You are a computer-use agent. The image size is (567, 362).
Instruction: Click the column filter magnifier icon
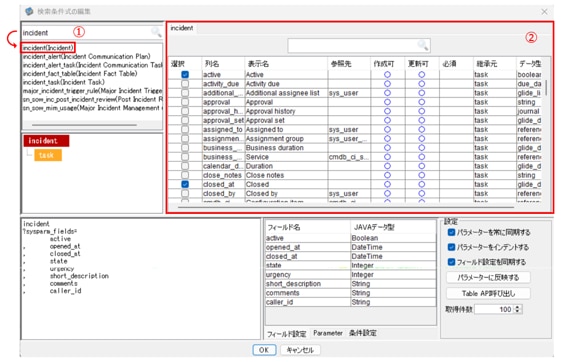tap(423, 45)
